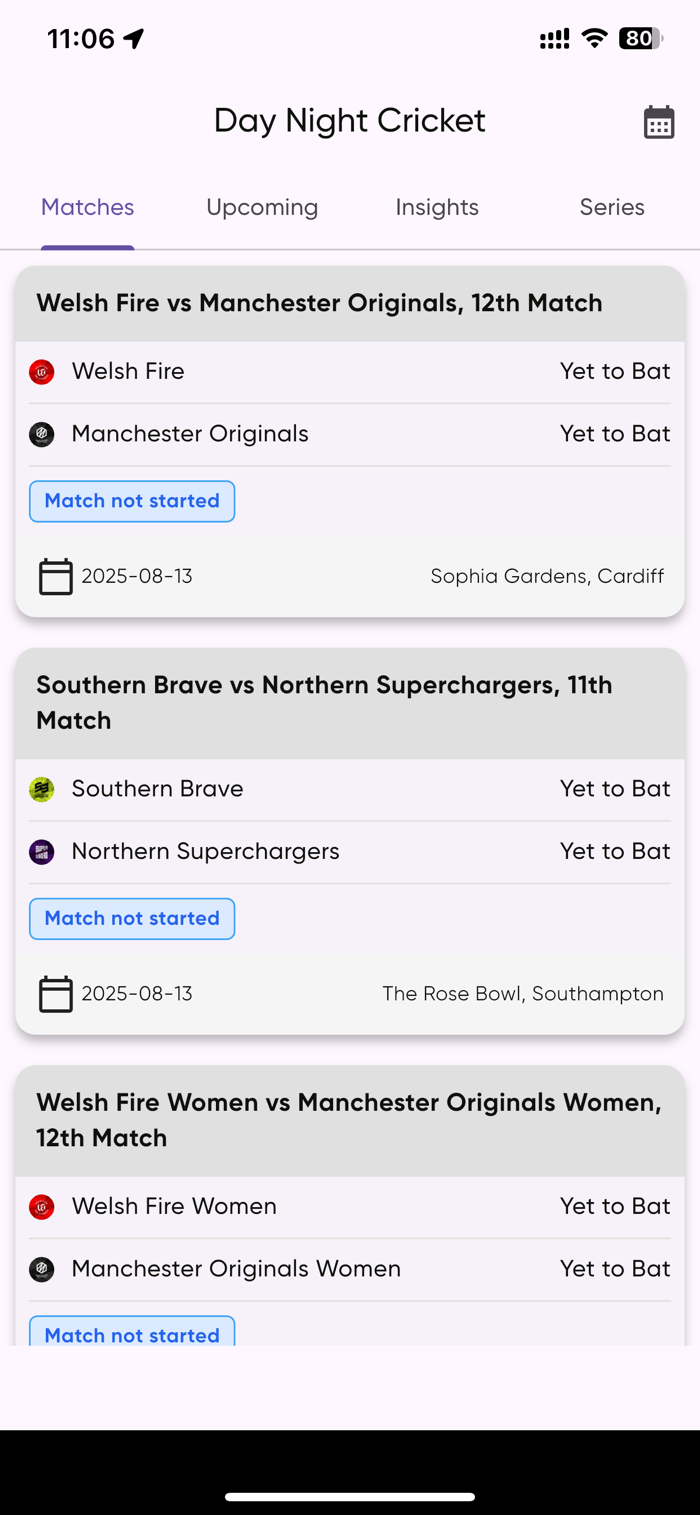Select the Series tab
Screen dimensions: 700x1515
click(x=612, y=208)
